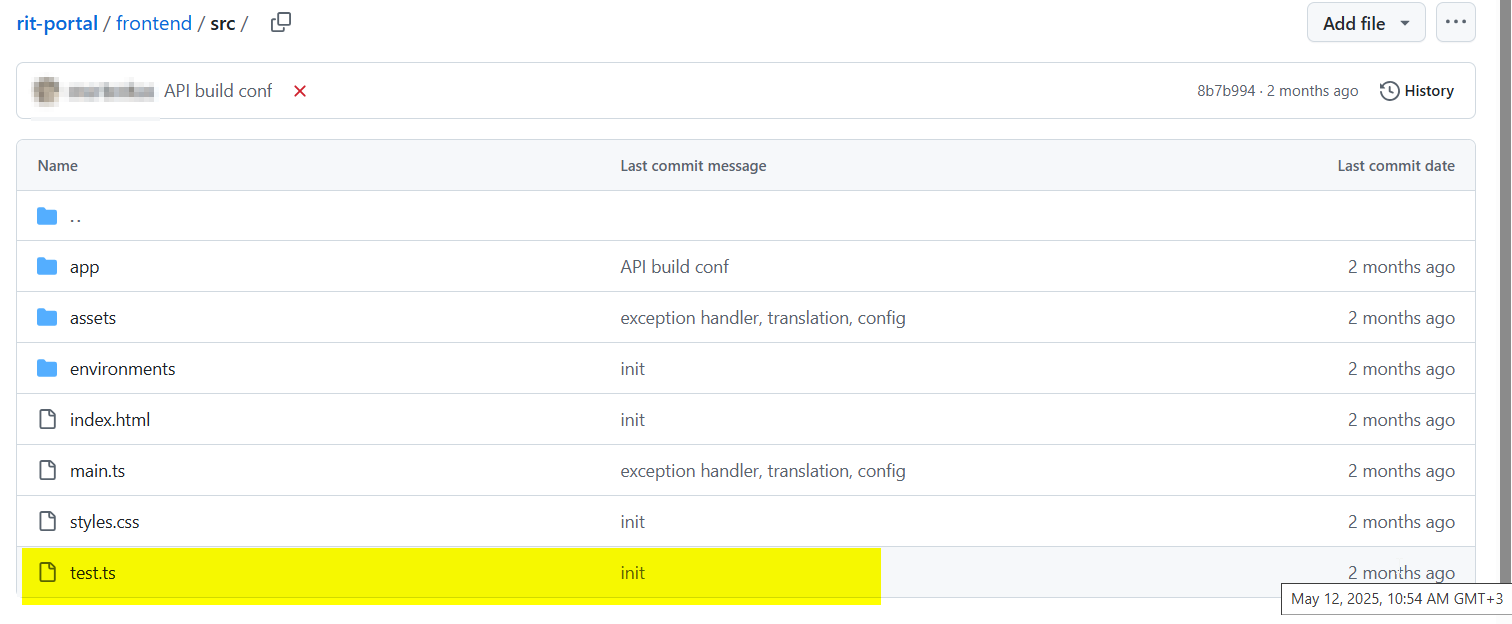Click the parent directory folder icon
The width and height of the screenshot is (1512, 624).
click(x=47, y=216)
